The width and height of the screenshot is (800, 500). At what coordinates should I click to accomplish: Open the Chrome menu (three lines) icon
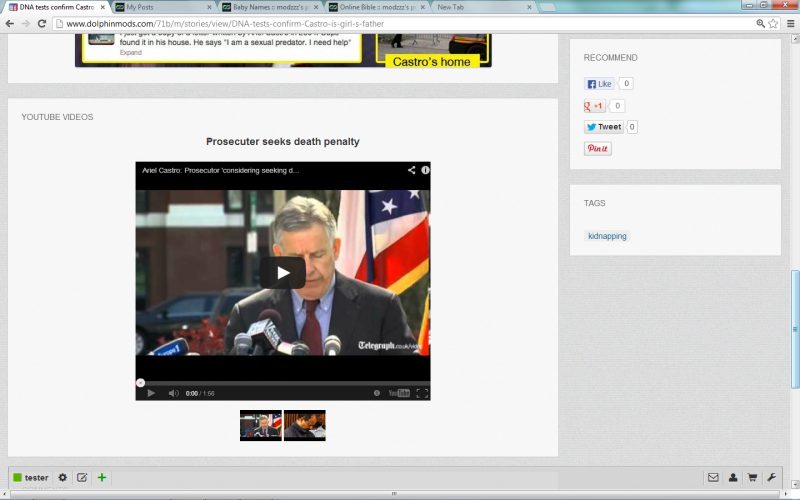tap(791, 23)
